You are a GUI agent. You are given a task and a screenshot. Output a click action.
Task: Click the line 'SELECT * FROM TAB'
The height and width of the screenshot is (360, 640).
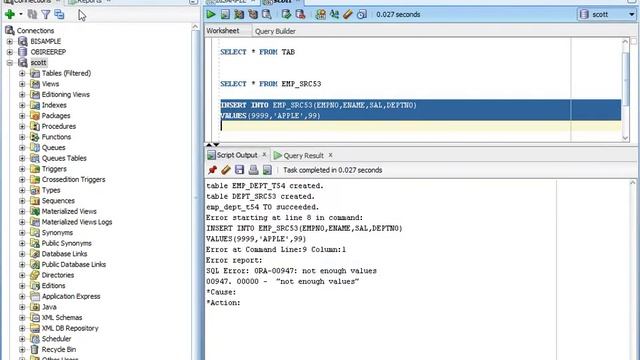click(257, 52)
